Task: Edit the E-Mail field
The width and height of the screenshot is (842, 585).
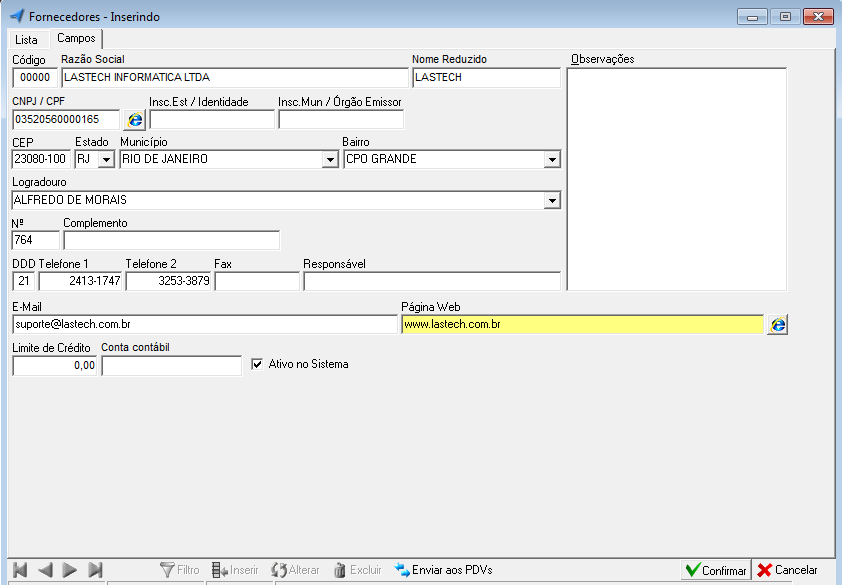Action: 205,324
